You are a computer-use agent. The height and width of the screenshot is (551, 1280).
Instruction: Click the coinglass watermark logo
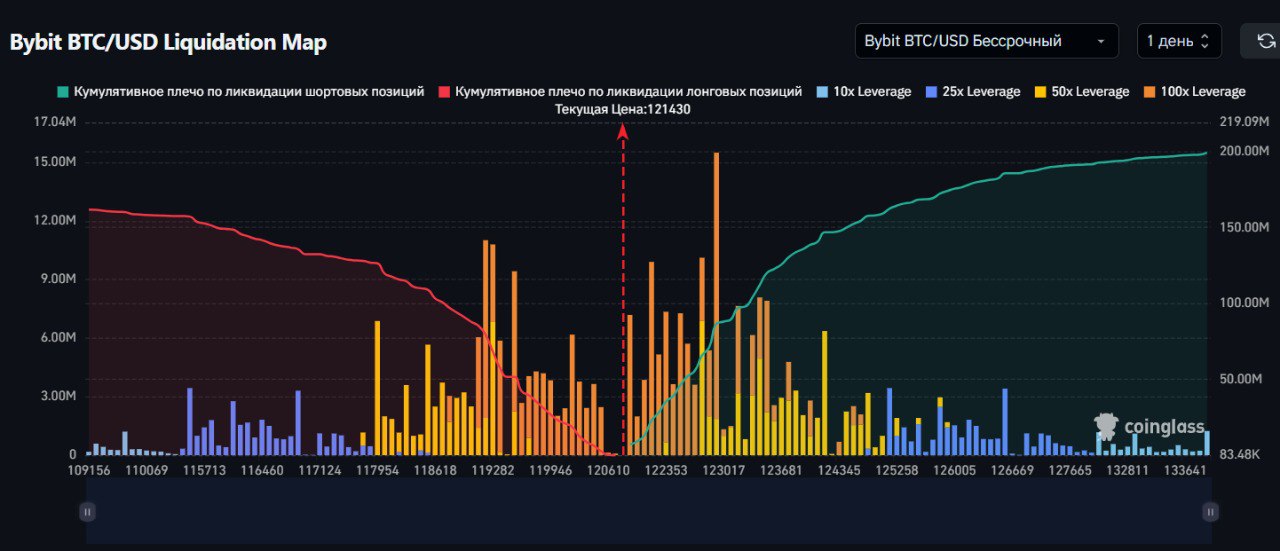pyautogui.click(x=1150, y=427)
